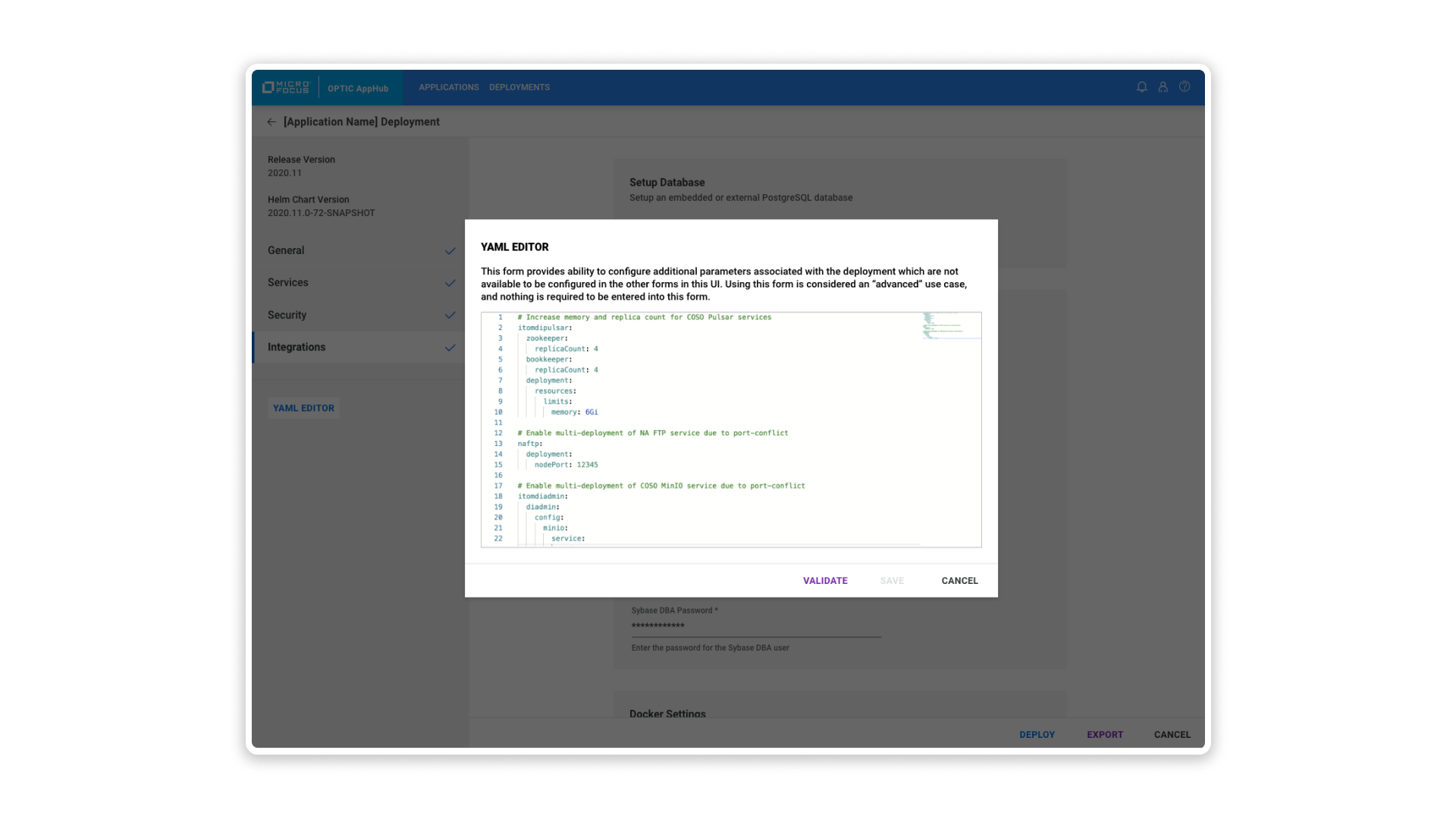Click the Sybase DBA Password field
The image size is (1456, 819).
pos(755,626)
